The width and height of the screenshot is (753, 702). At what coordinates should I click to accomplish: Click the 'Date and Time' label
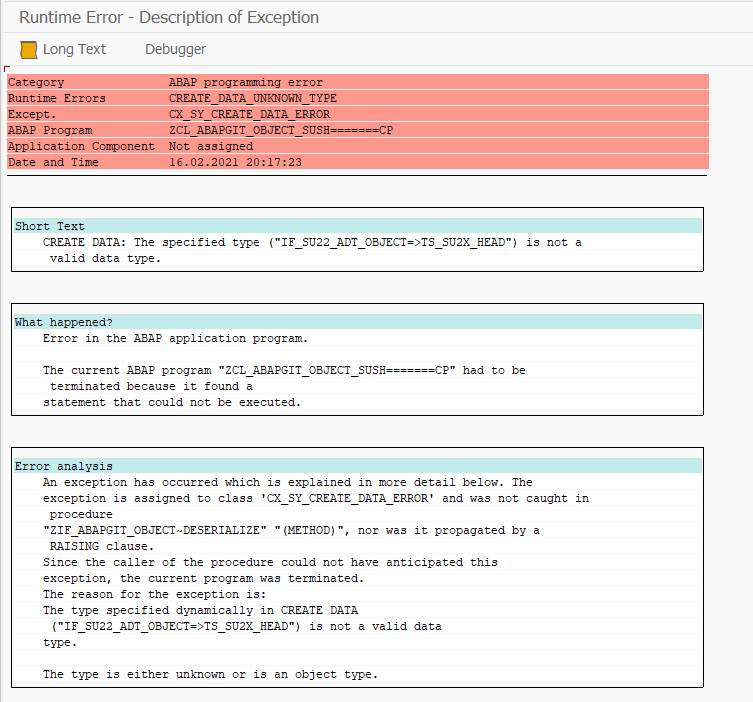coord(53,162)
